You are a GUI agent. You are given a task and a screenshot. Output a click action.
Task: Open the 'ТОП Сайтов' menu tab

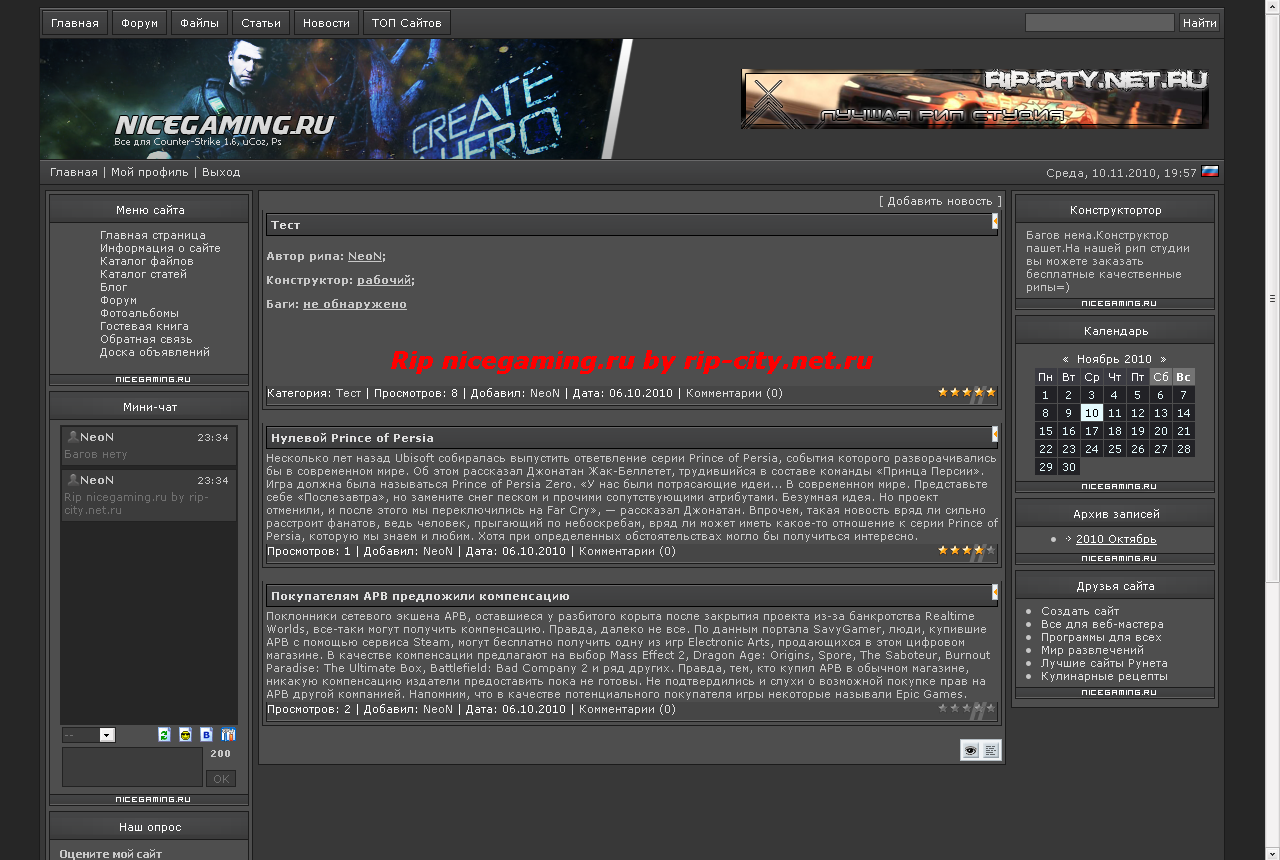407,23
